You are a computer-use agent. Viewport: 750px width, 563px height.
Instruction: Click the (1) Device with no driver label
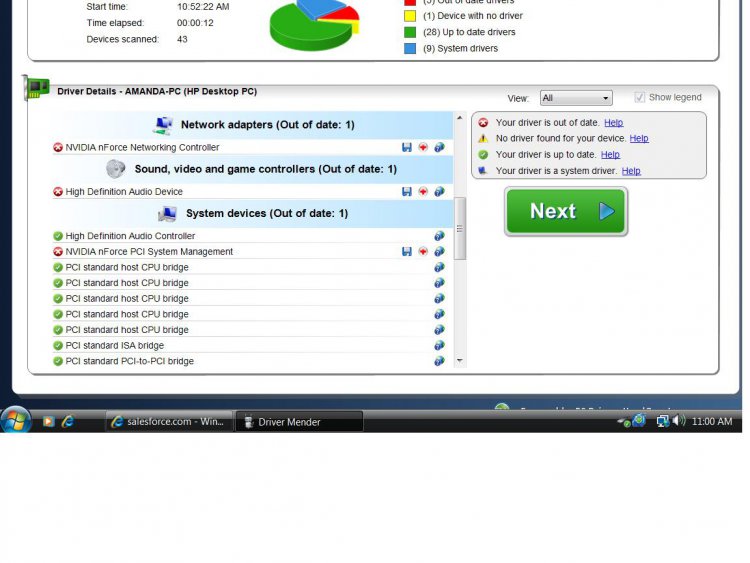tap(473, 16)
